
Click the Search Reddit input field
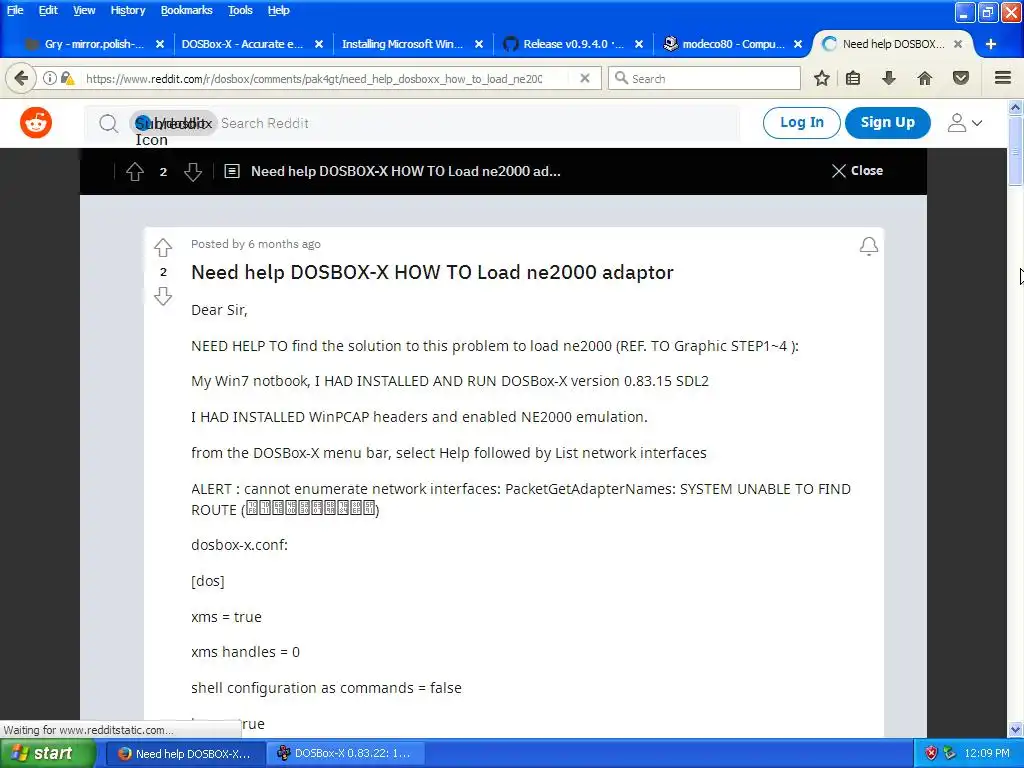click(411, 123)
